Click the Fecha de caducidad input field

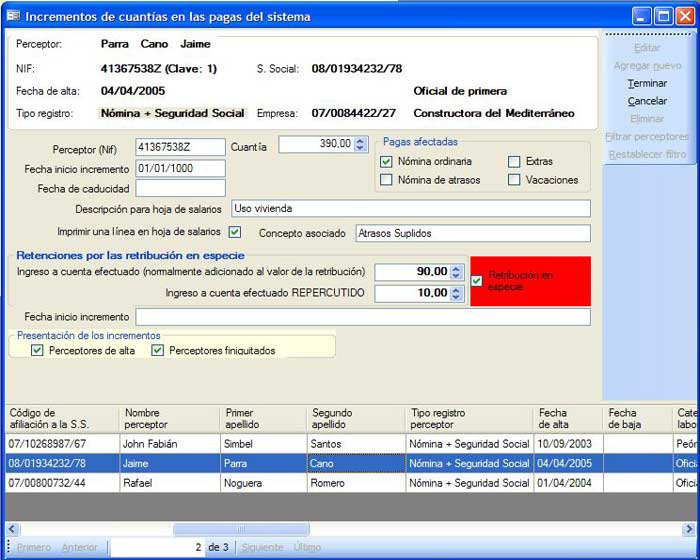point(181,188)
